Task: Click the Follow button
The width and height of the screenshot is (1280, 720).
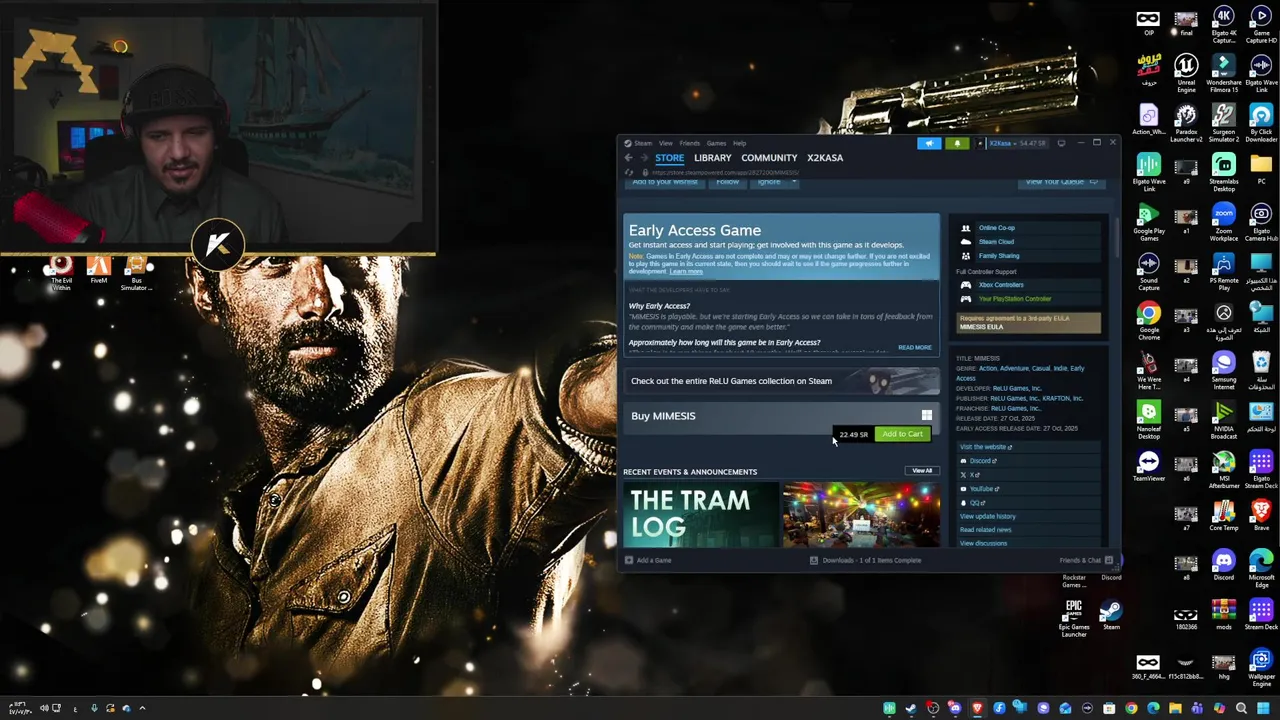Action: pos(727,182)
